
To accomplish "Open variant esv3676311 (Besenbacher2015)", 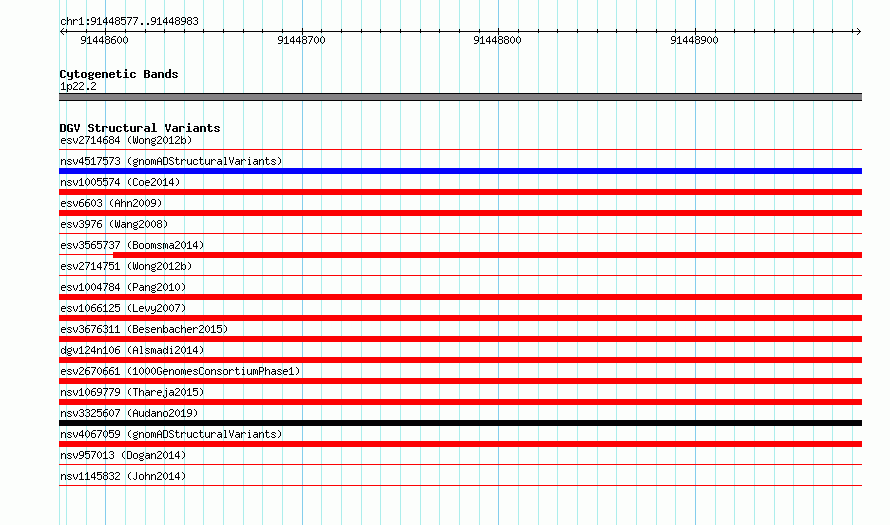I will pyautogui.click(x=144, y=329).
